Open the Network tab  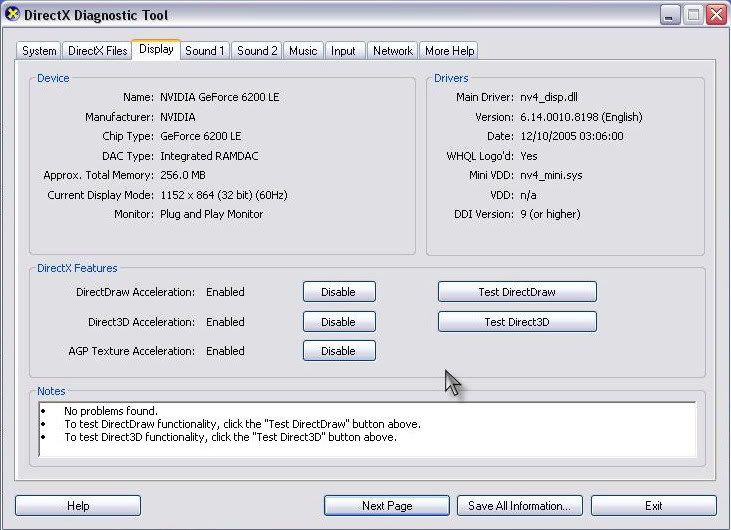pos(393,51)
